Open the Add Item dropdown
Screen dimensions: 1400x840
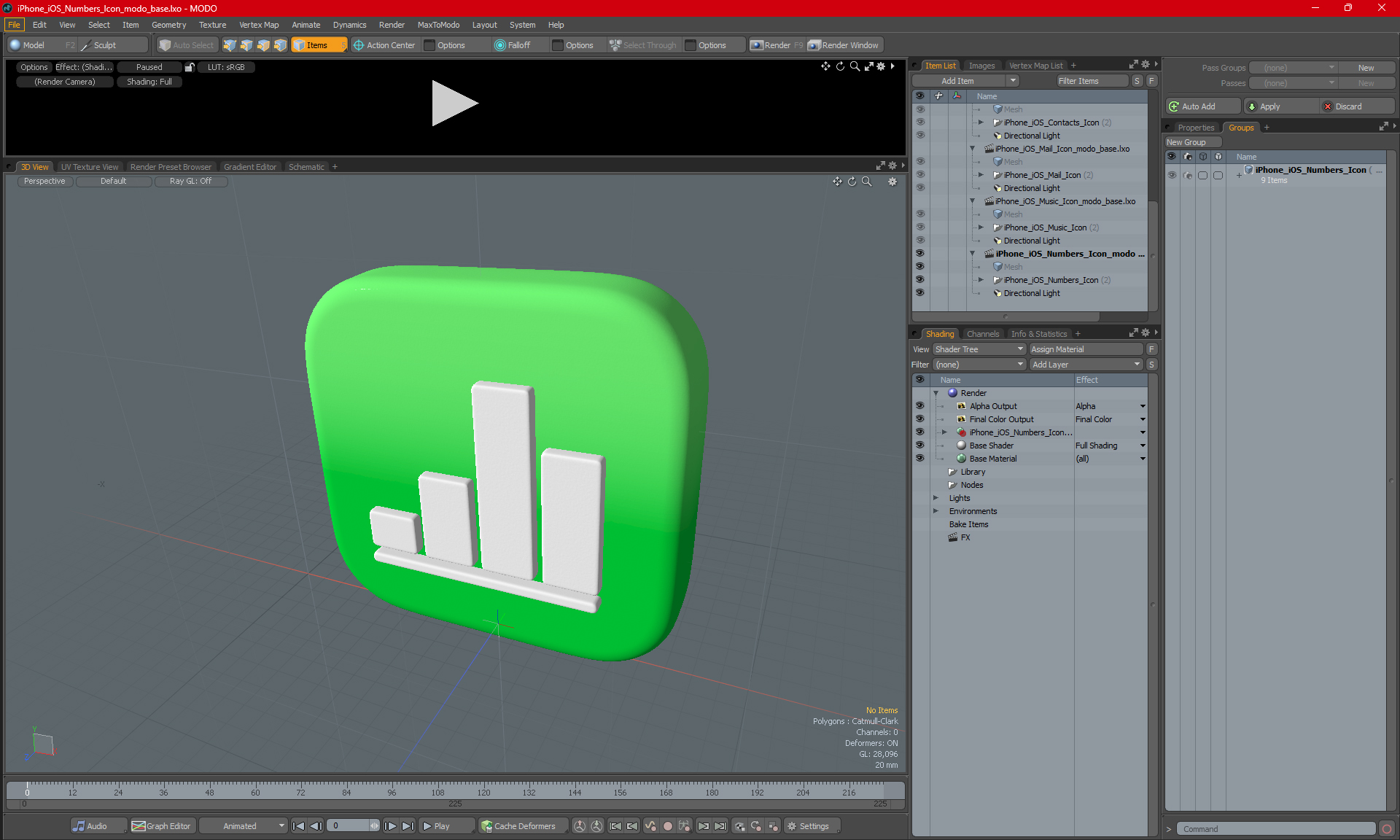(x=965, y=81)
